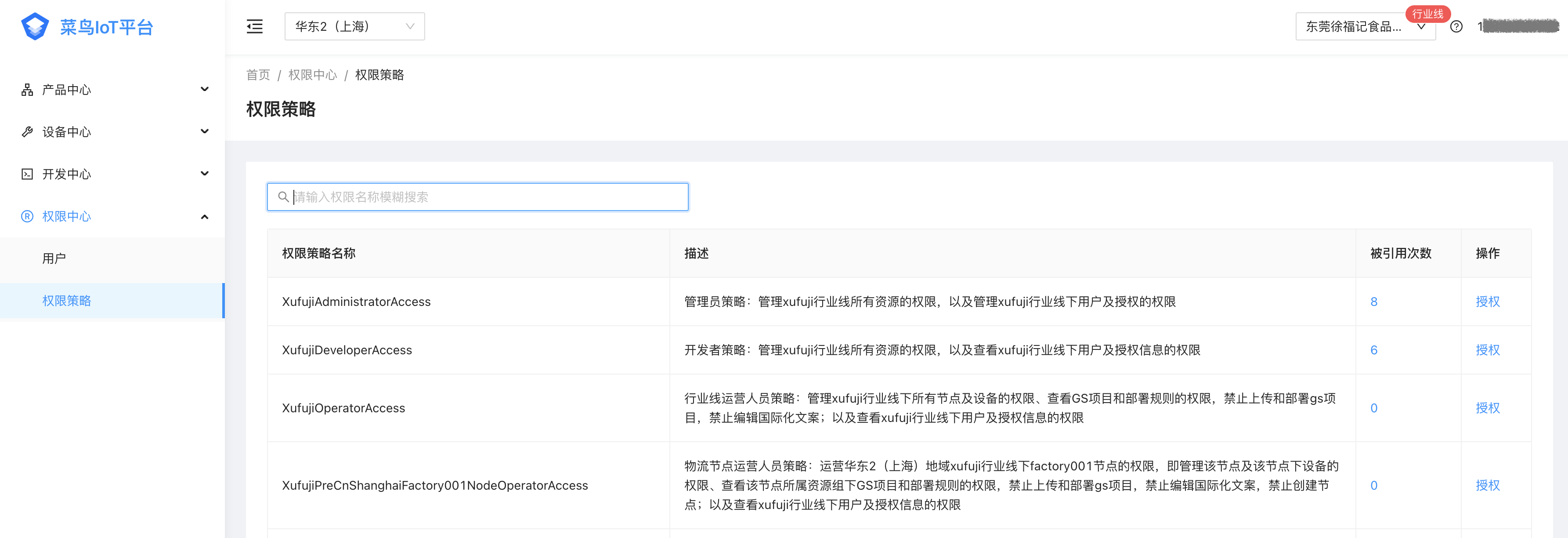Expand the 产品中心 menu chevron

(x=205, y=90)
